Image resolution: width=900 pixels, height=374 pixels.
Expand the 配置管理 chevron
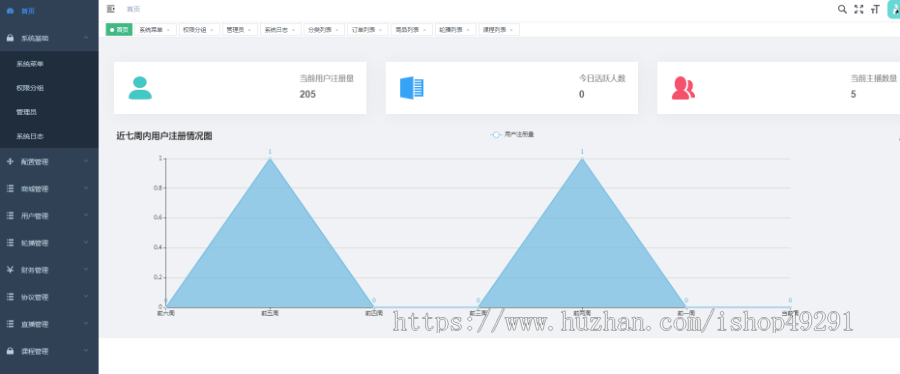(x=86, y=161)
